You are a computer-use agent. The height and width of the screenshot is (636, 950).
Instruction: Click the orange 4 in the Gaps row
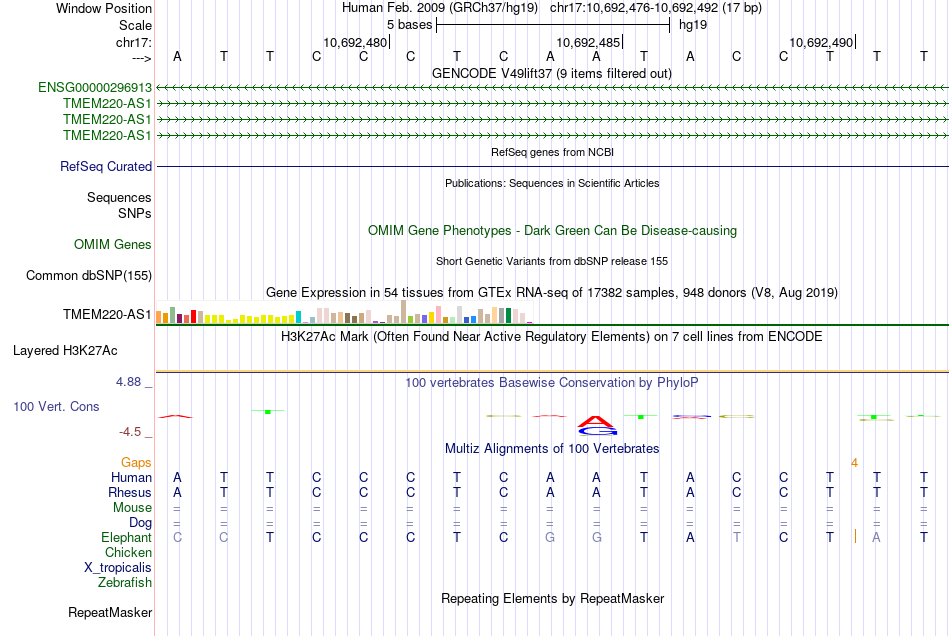[x=854, y=463]
